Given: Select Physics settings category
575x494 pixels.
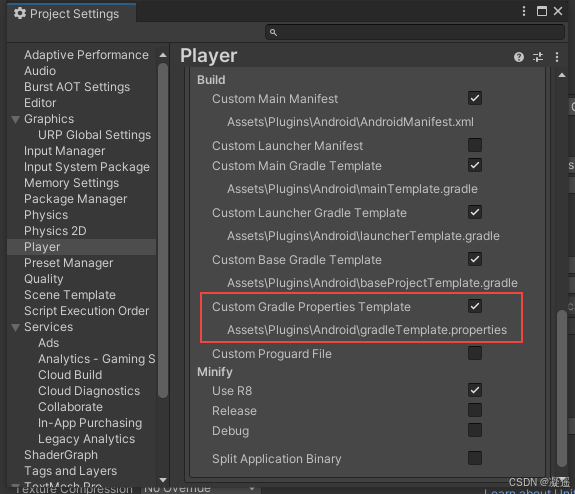Looking at the screenshot, I should click(46, 215).
